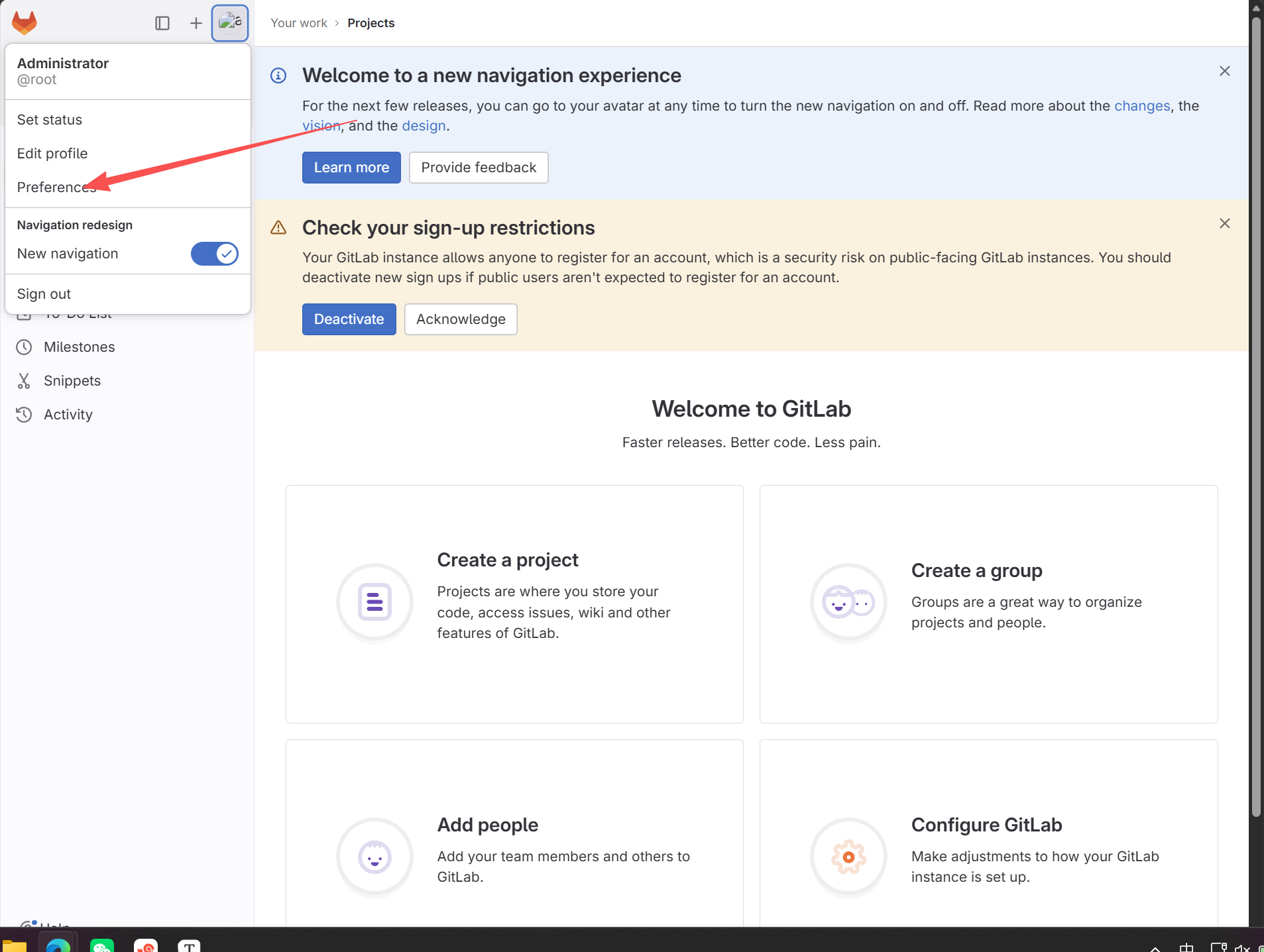Click the warning triangle icon
The width and height of the screenshot is (1264, 952).
(x=278, y=228)
